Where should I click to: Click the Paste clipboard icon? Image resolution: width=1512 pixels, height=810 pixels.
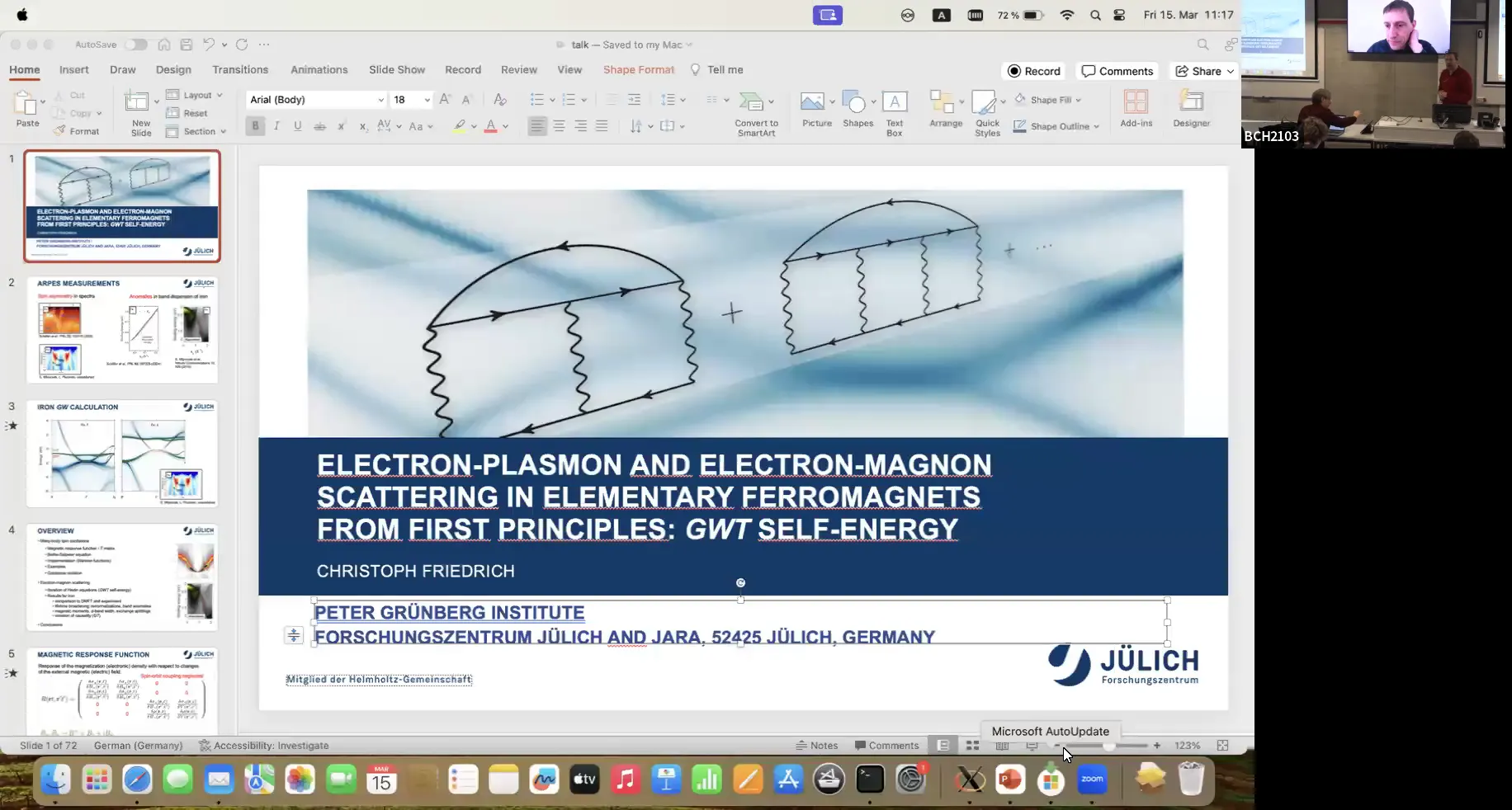[x=26, y=104]
